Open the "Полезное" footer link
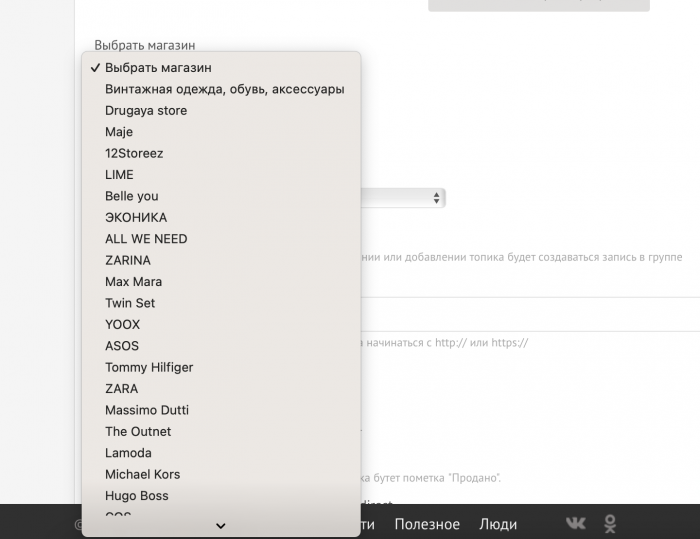 click(427, 524)
